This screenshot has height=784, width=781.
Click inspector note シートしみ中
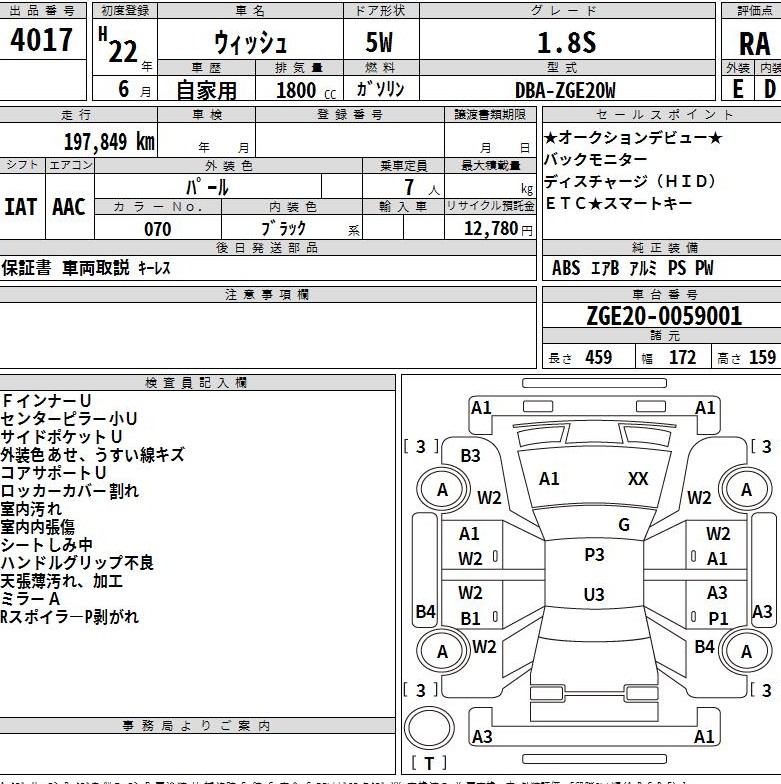point(46,545)
